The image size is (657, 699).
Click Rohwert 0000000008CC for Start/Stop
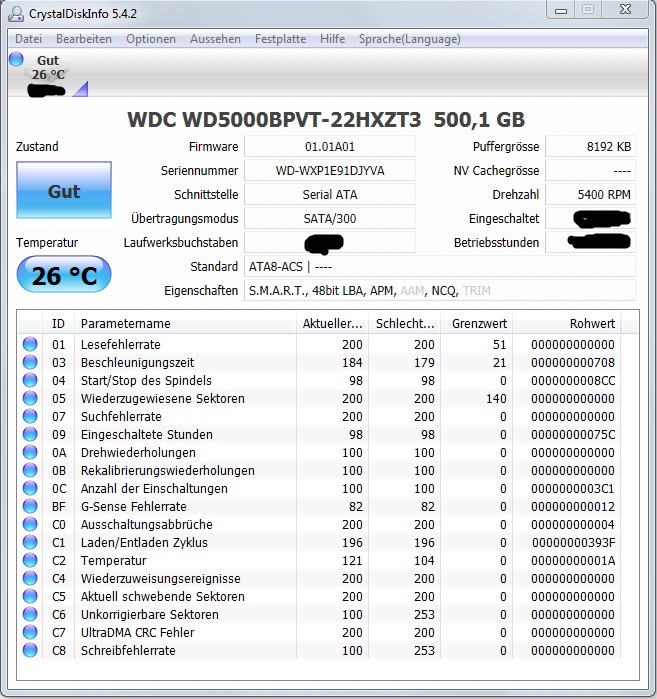tap(573, 380)
